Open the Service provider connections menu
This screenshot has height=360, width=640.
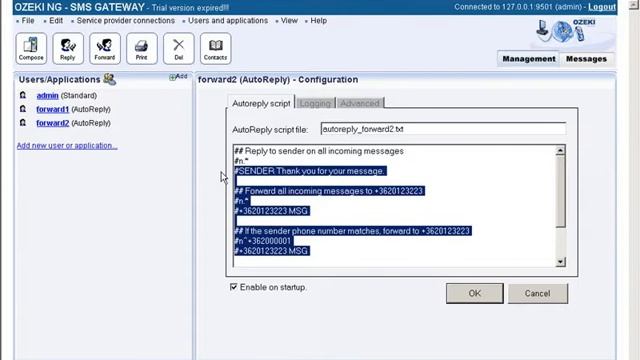tap(126, 20)
